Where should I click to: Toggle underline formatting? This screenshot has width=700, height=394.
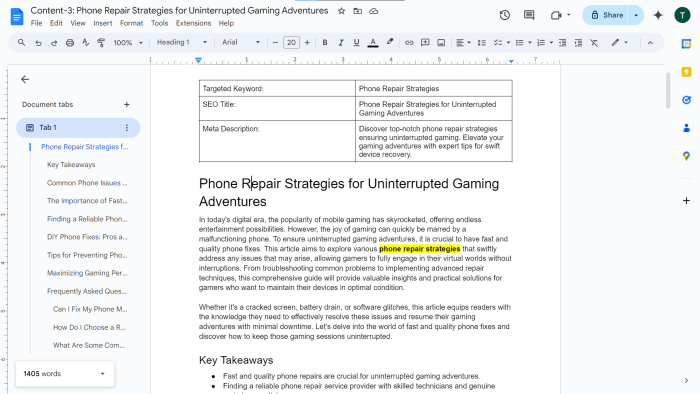coord(356,42)
